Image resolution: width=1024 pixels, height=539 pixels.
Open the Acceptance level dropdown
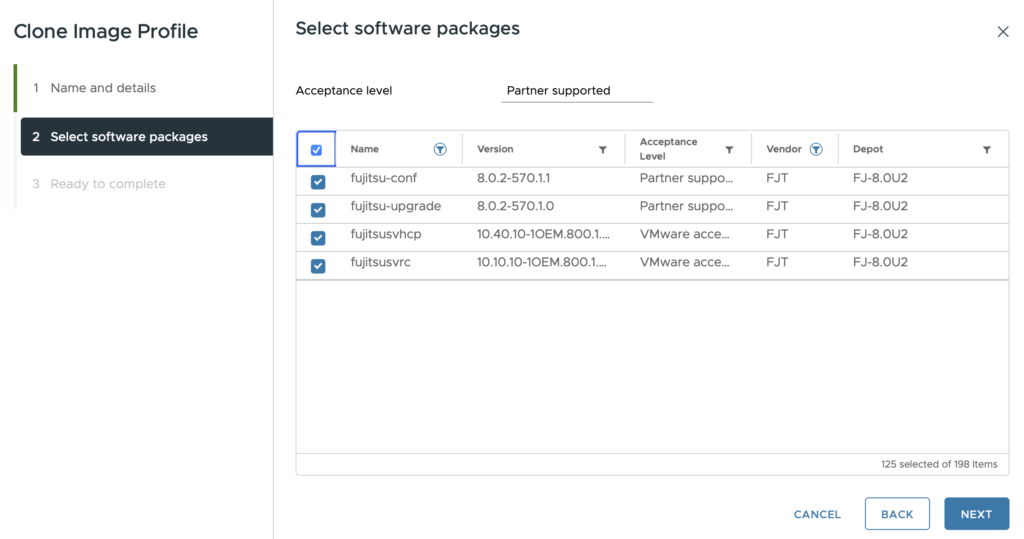pyautogui.click(x=577, y=91)
